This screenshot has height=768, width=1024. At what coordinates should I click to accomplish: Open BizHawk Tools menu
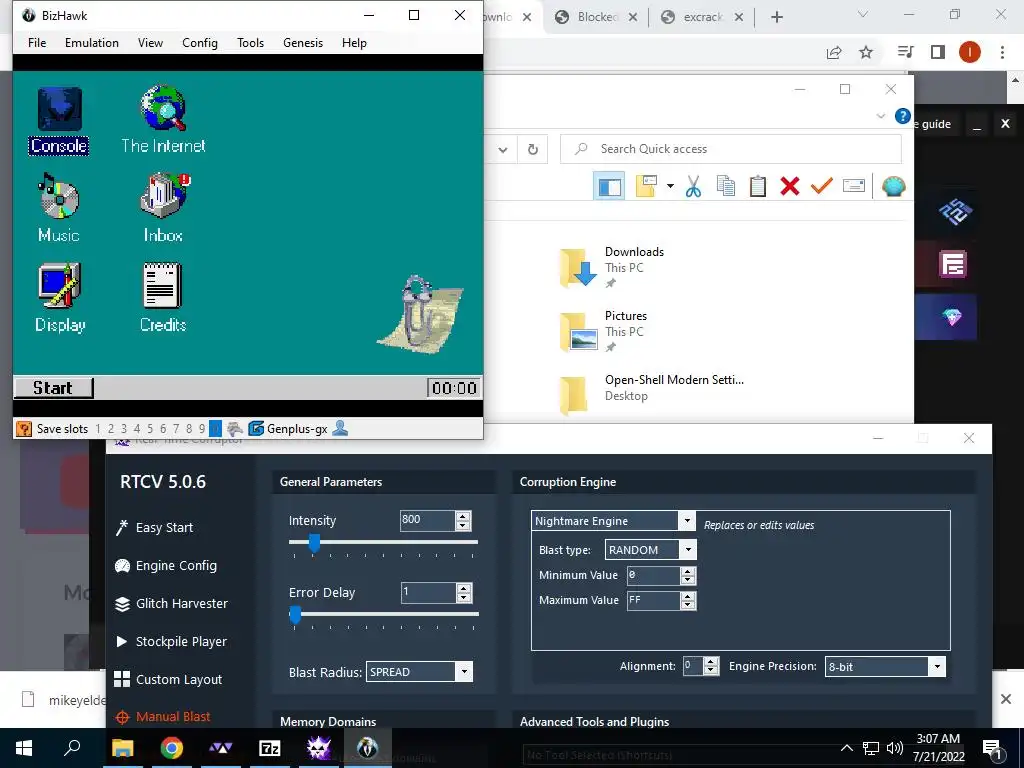[x=250, y=42]
